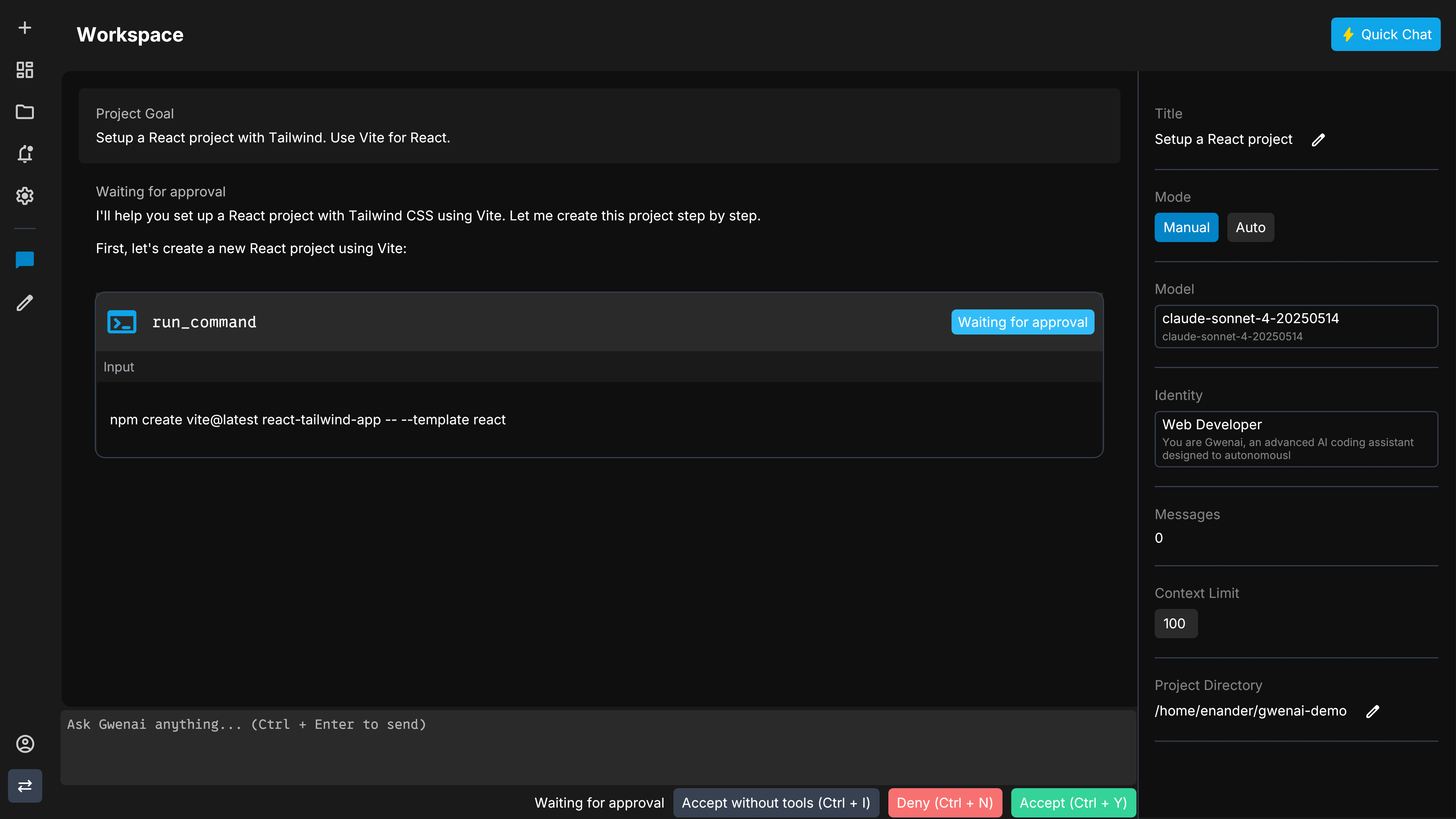Click the Context Limit 100 field

pyautogui.click(x=1175, y=623)
